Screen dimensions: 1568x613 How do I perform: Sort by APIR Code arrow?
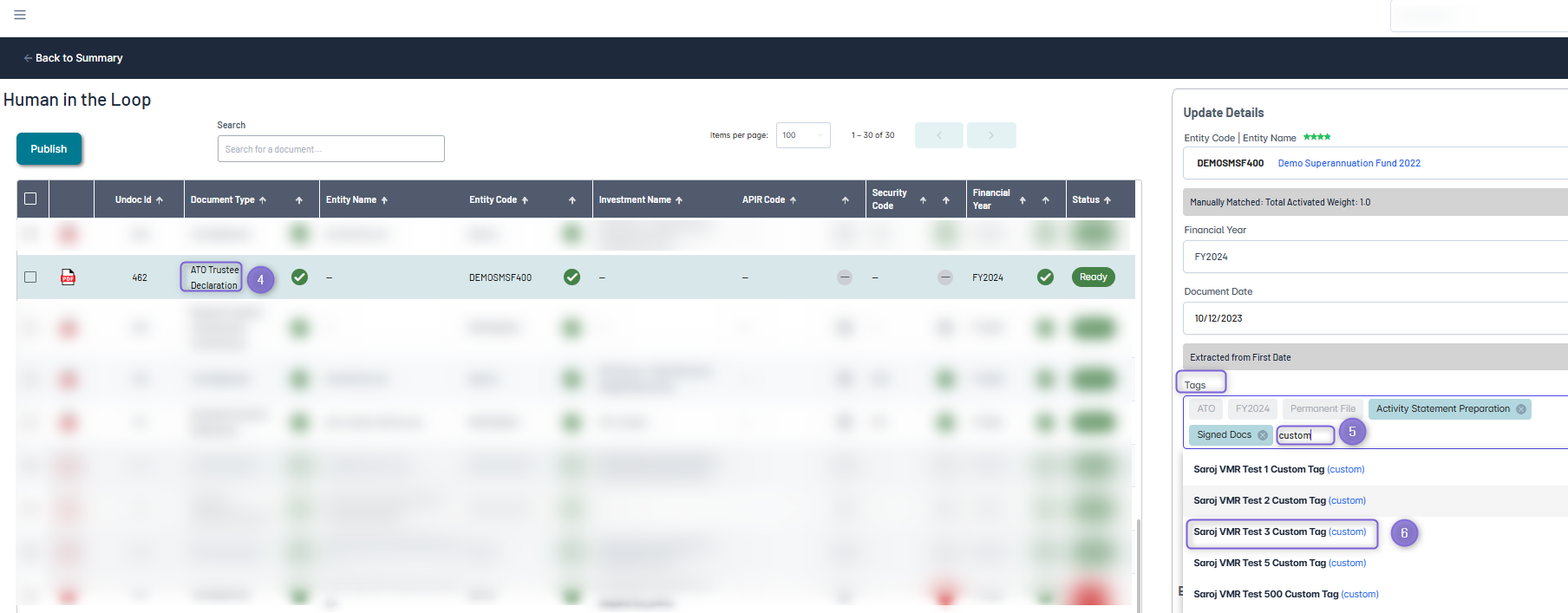793,200
